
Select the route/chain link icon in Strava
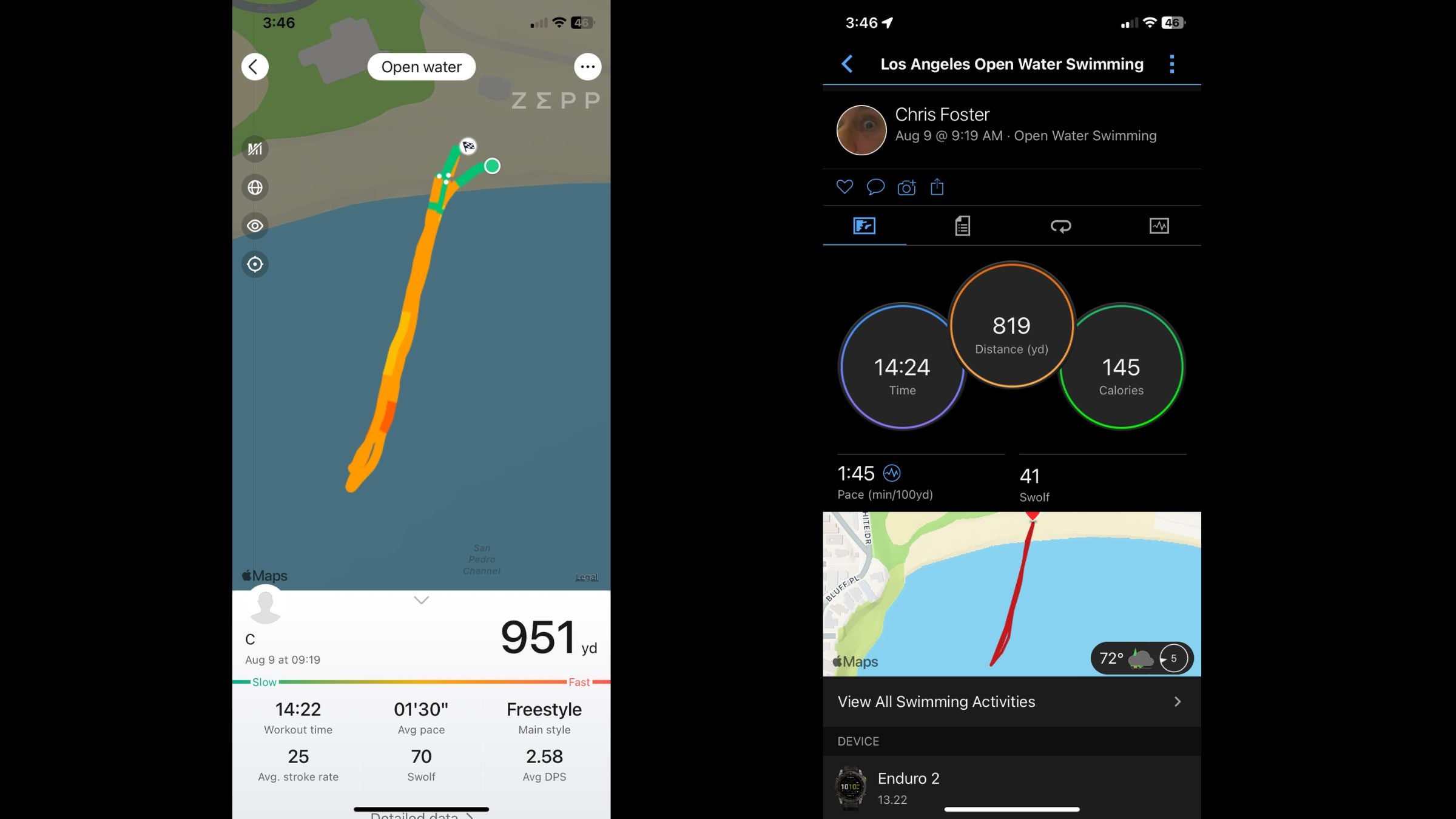pyautogui.click(x=1060, y=225)
